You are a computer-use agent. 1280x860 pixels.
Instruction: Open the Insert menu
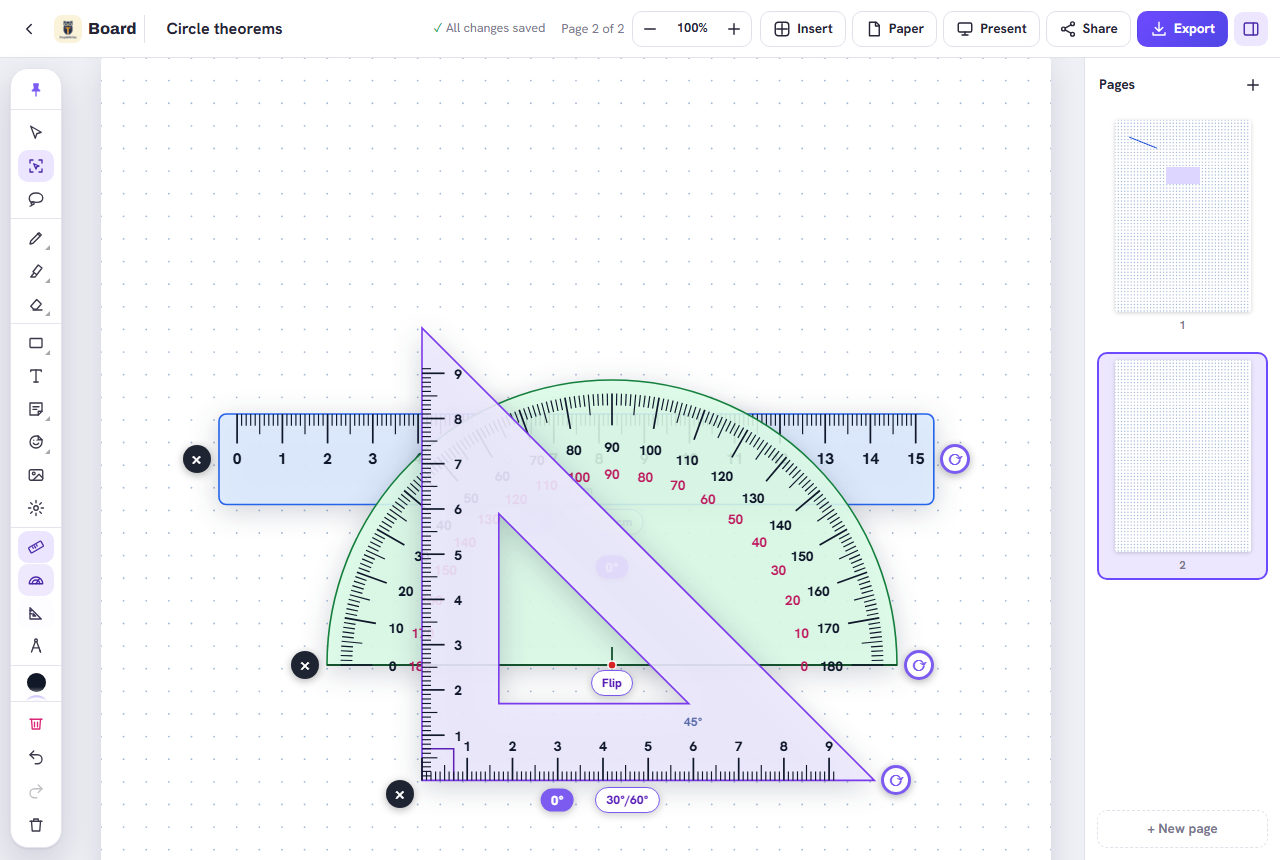(803, 29)
